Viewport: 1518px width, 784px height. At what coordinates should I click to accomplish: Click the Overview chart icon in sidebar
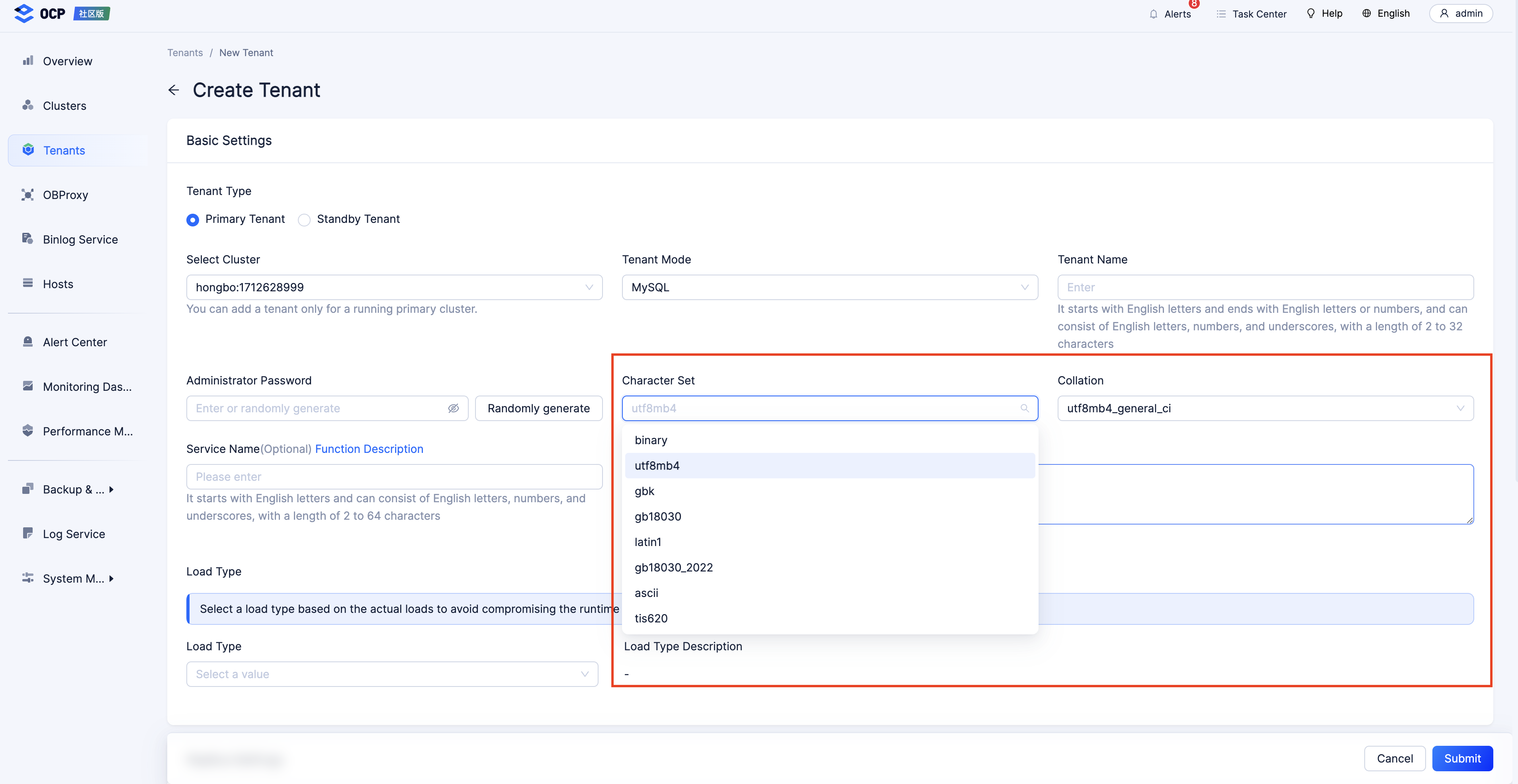28,60
